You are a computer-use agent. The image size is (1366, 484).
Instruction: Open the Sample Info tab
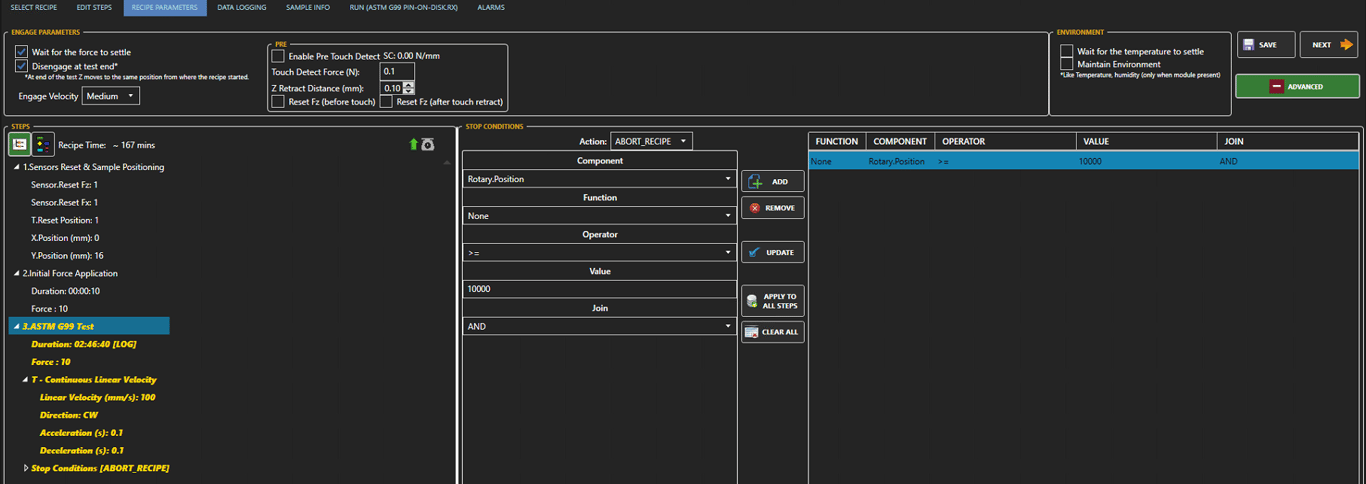click(308, 8)
